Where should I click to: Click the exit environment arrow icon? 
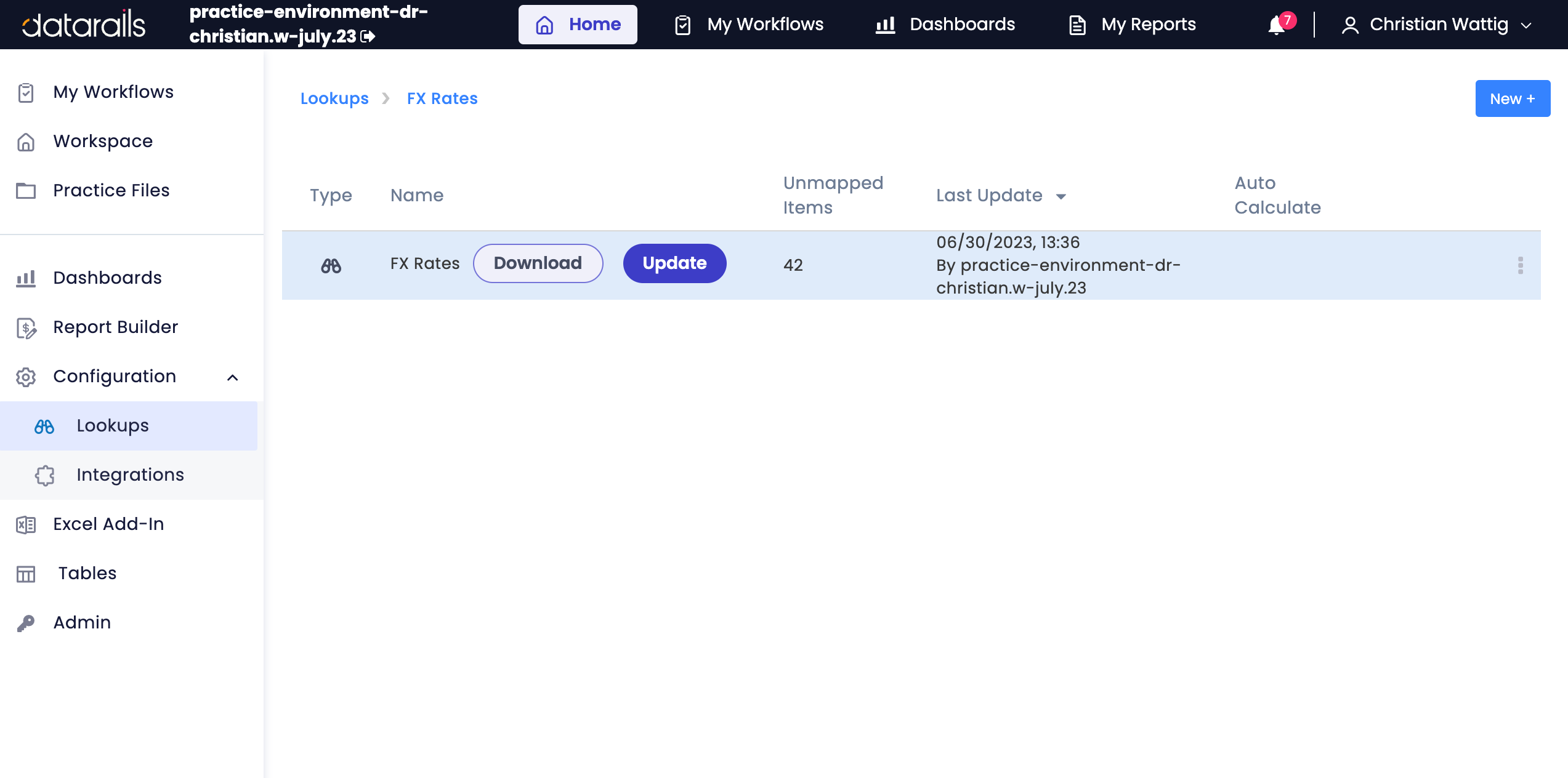click(x=368, y=37)
